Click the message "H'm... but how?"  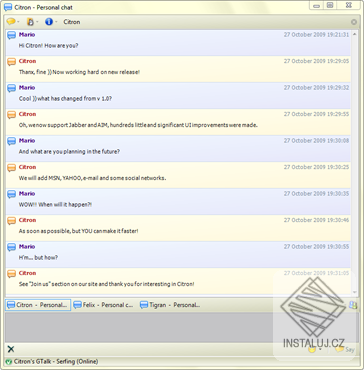pos(38,258)
